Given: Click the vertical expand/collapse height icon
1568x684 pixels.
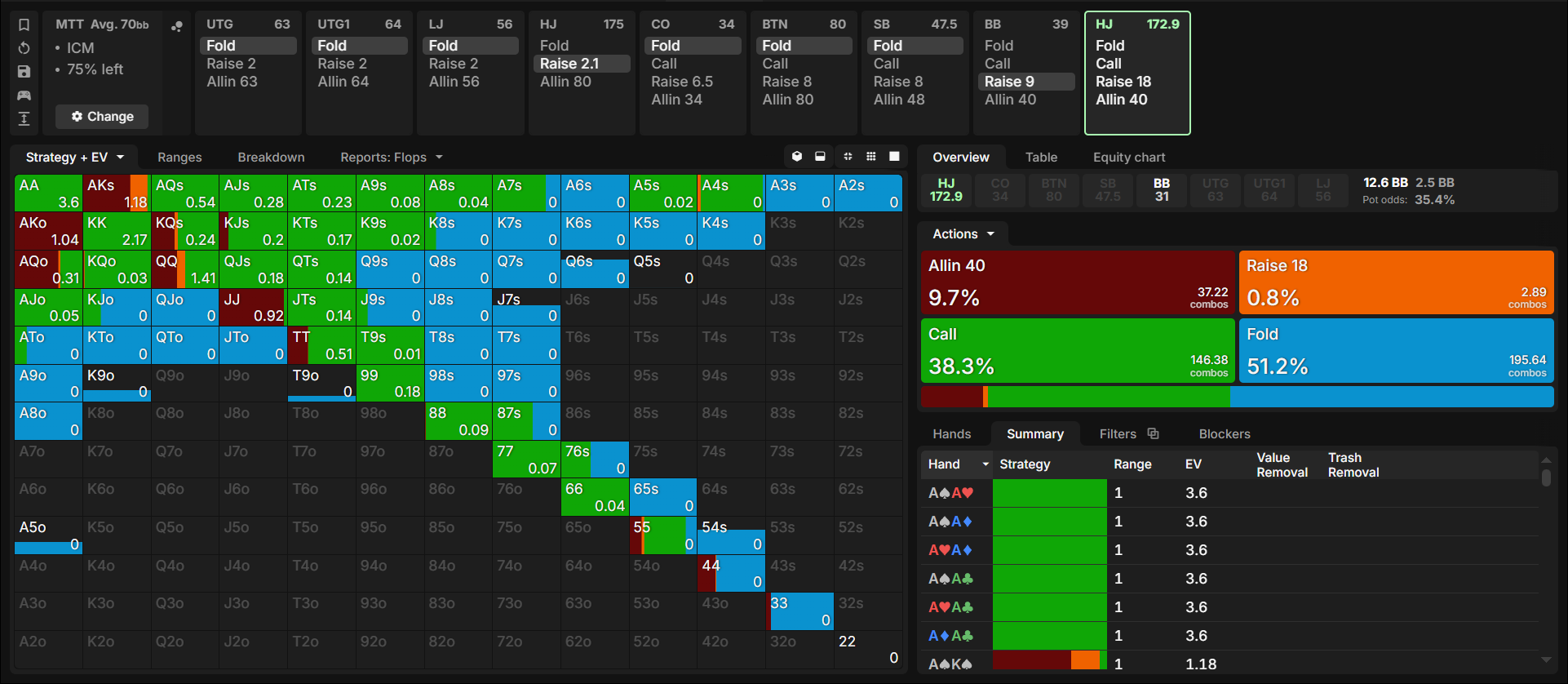Looking at the screenshot, I should point(24,119).
